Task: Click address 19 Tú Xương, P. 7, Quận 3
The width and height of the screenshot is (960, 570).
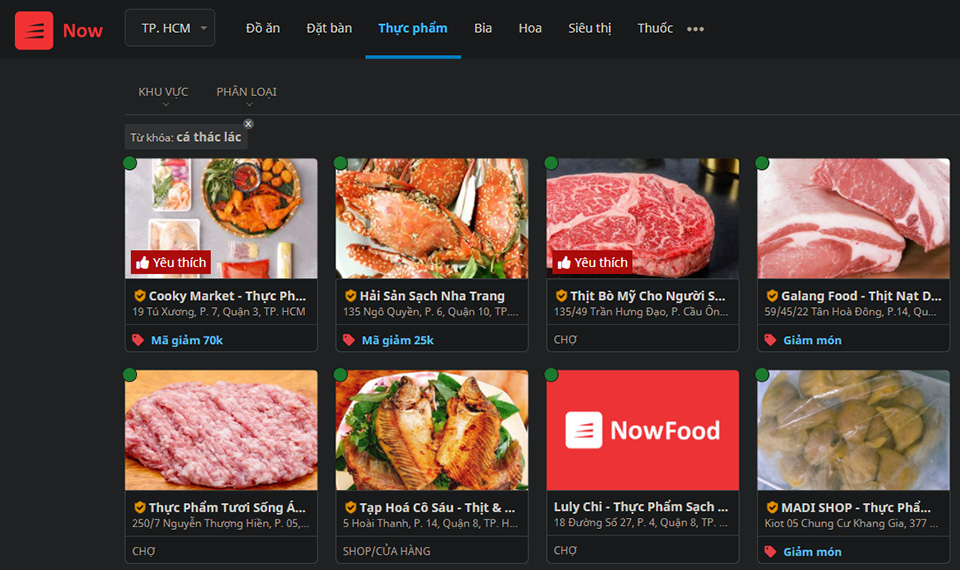Action: point(219,312)
